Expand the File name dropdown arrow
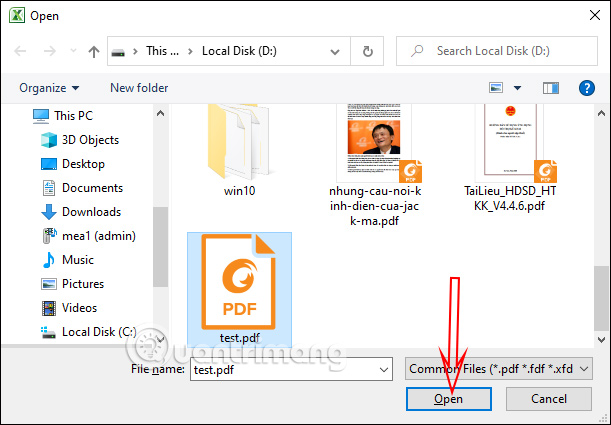Image resolution: width=611 pixels, height=425 pixels. (383, 370)
